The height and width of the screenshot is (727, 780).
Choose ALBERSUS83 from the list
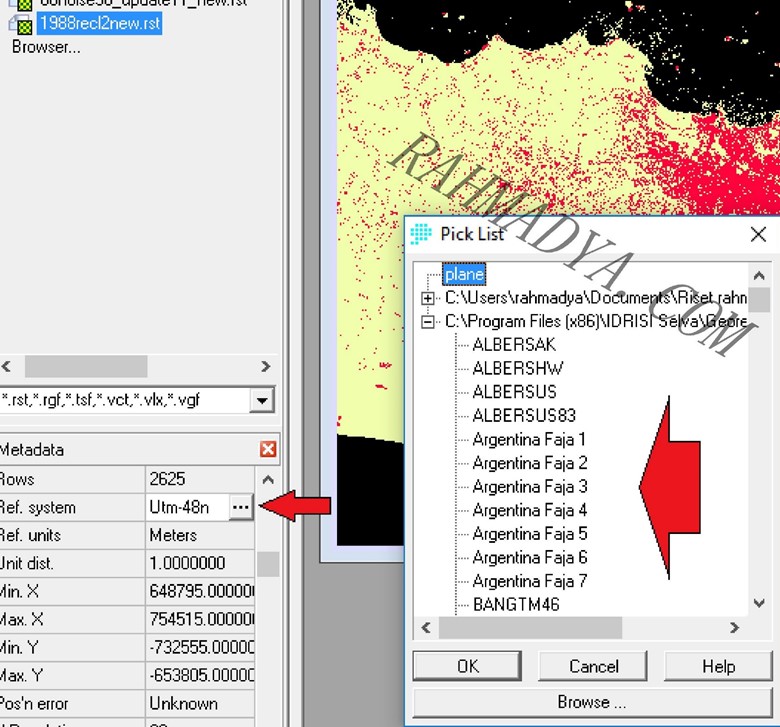pos(524,416)
